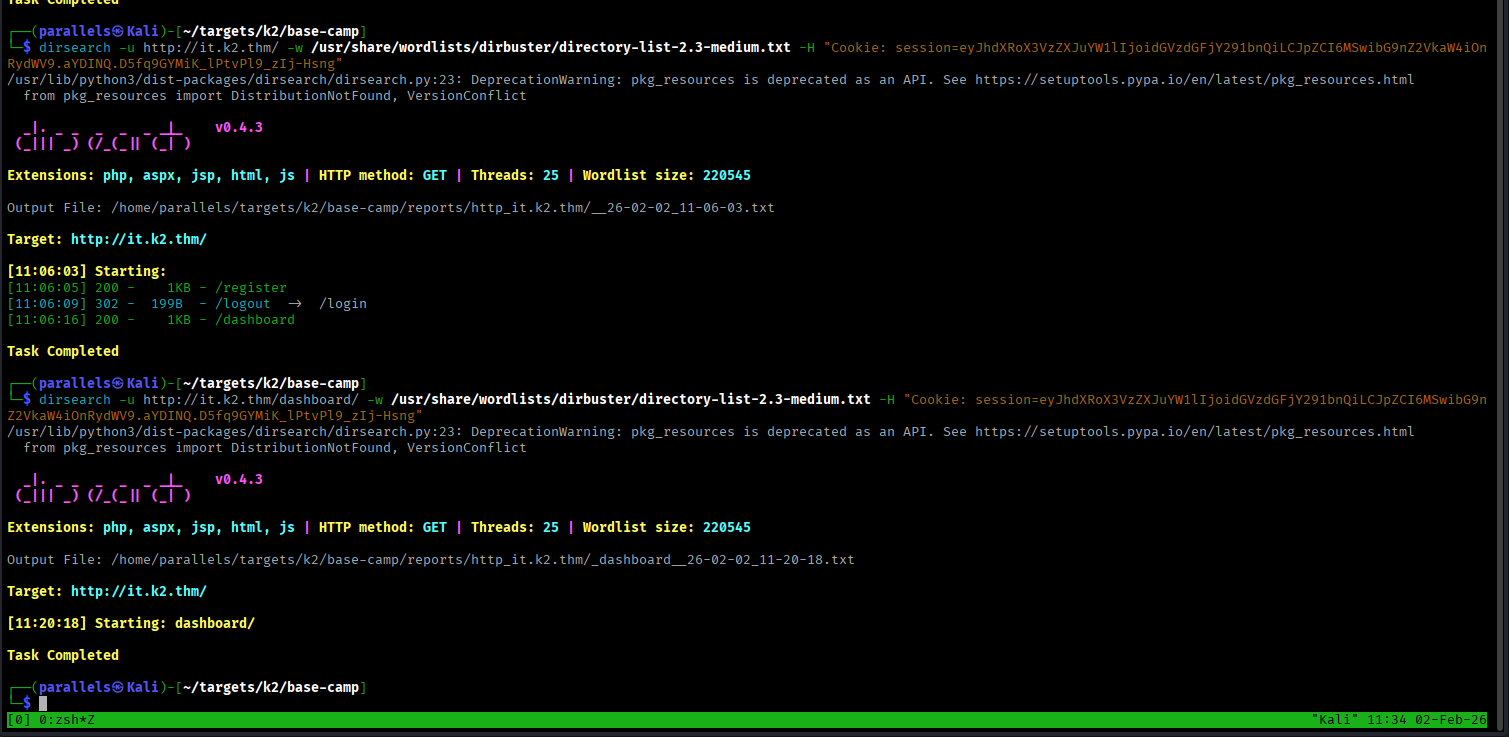The height and width of the screenshot is (737, 1509).
Task: Click the /dashboard result with 200 status
Action: 262,319
